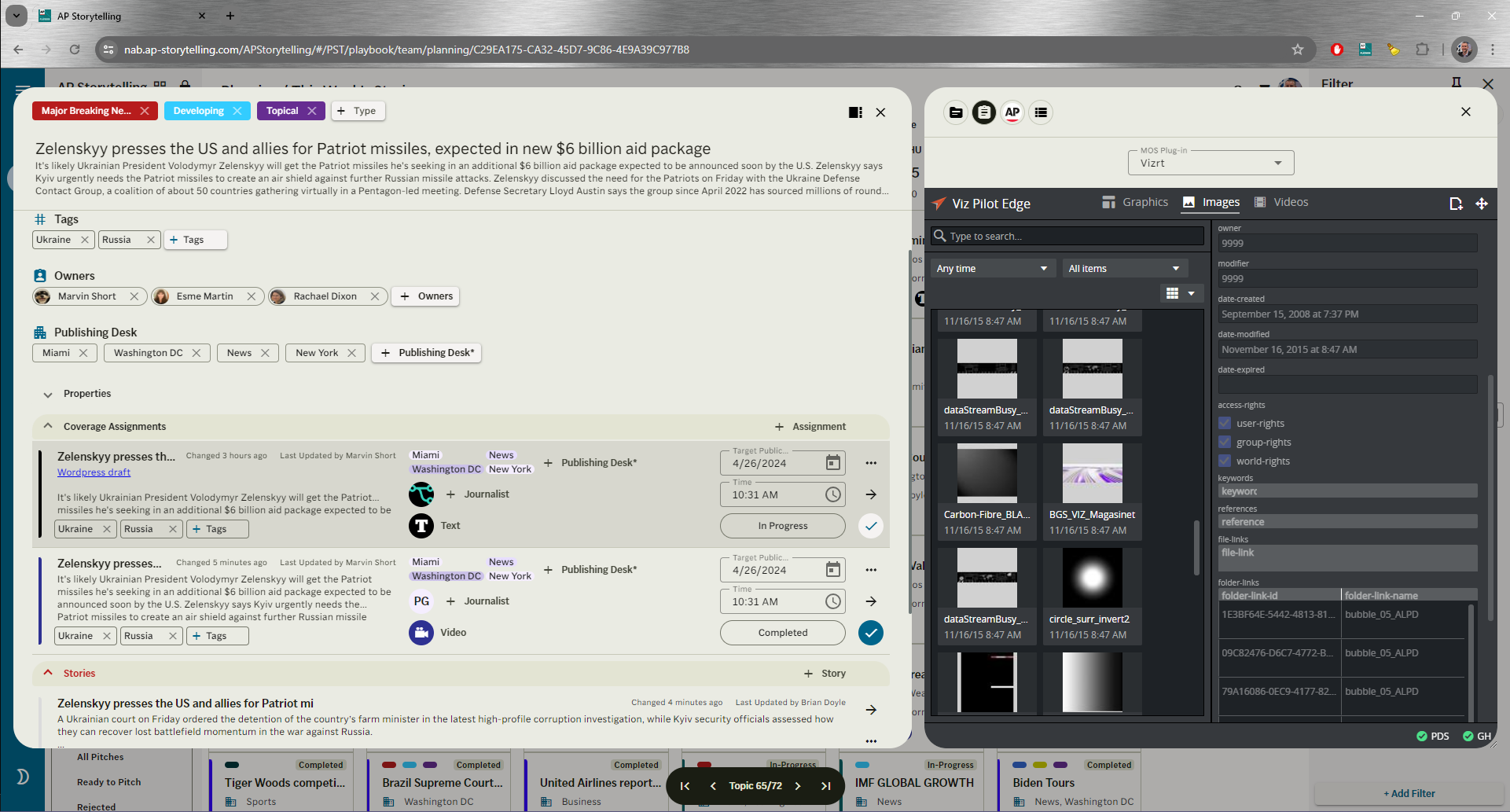
Task: Click the clock icon next to 10:31 AM
Action: pyautogui.click(x=832, y=494)
